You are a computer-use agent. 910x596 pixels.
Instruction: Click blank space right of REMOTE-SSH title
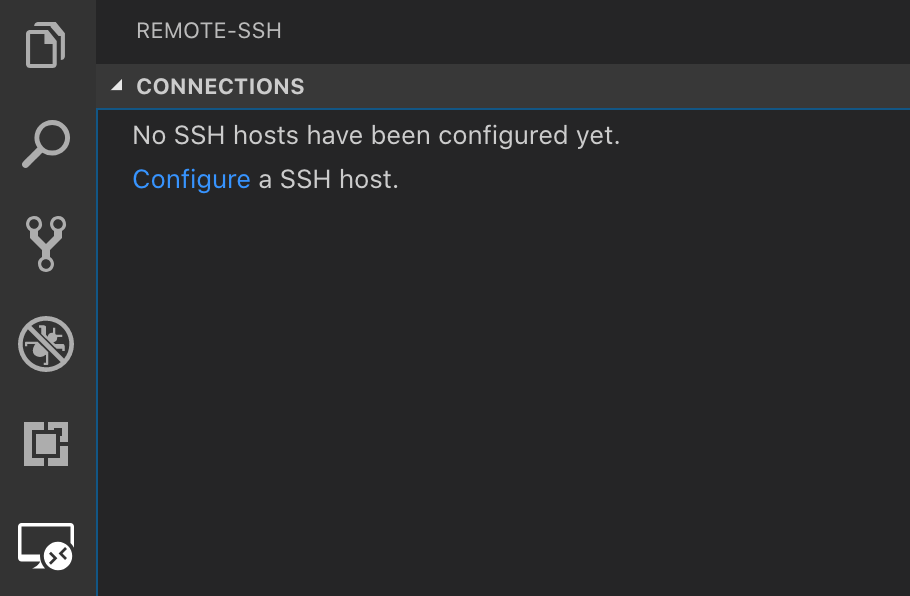tap(600, 31)
